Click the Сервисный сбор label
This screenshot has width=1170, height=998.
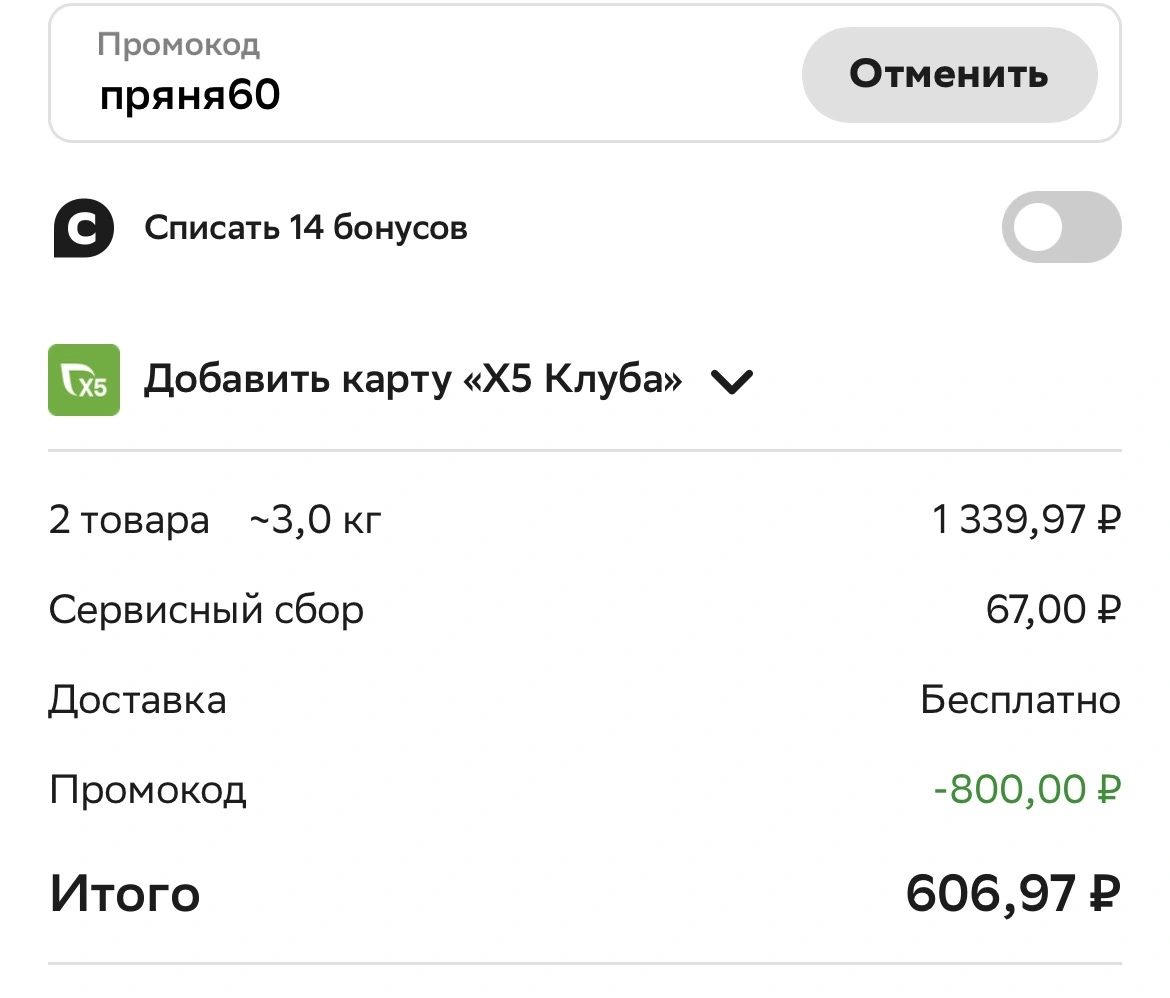pyautogui.click(x=207, y=610)
